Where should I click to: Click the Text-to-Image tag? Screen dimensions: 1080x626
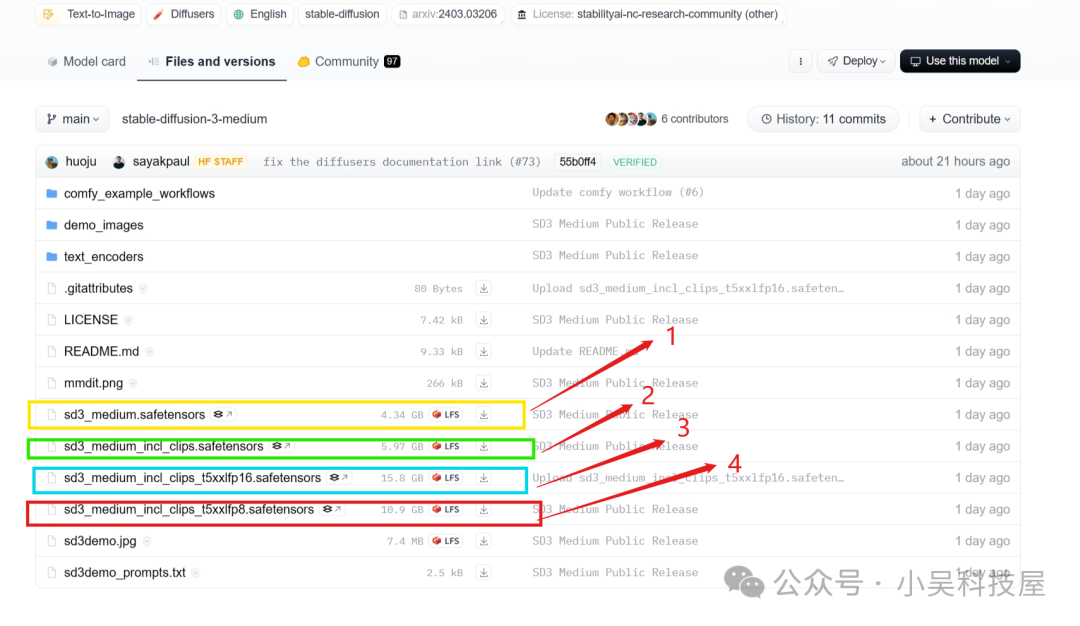coord(89,14)
